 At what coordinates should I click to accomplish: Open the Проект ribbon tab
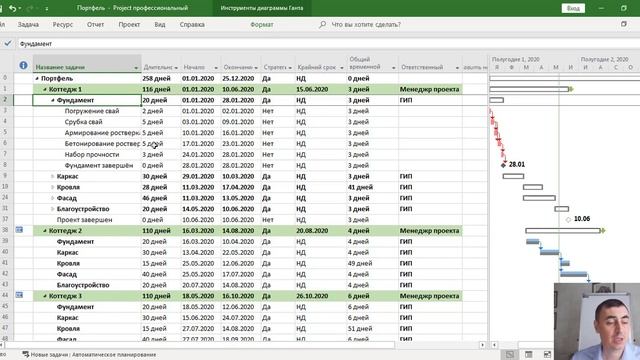click(129, 24)
